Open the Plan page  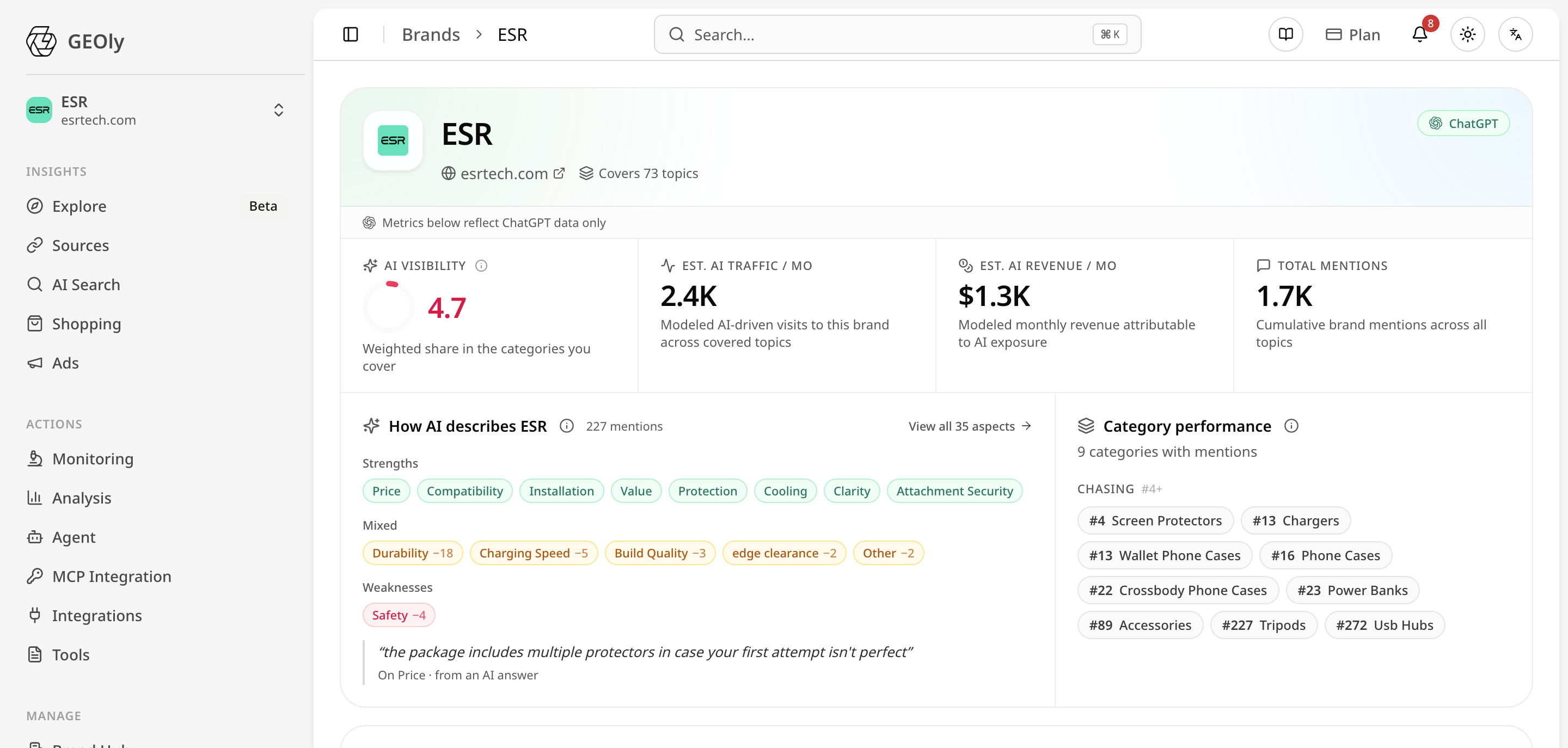pyautogui.click(x=1353, y=34)
